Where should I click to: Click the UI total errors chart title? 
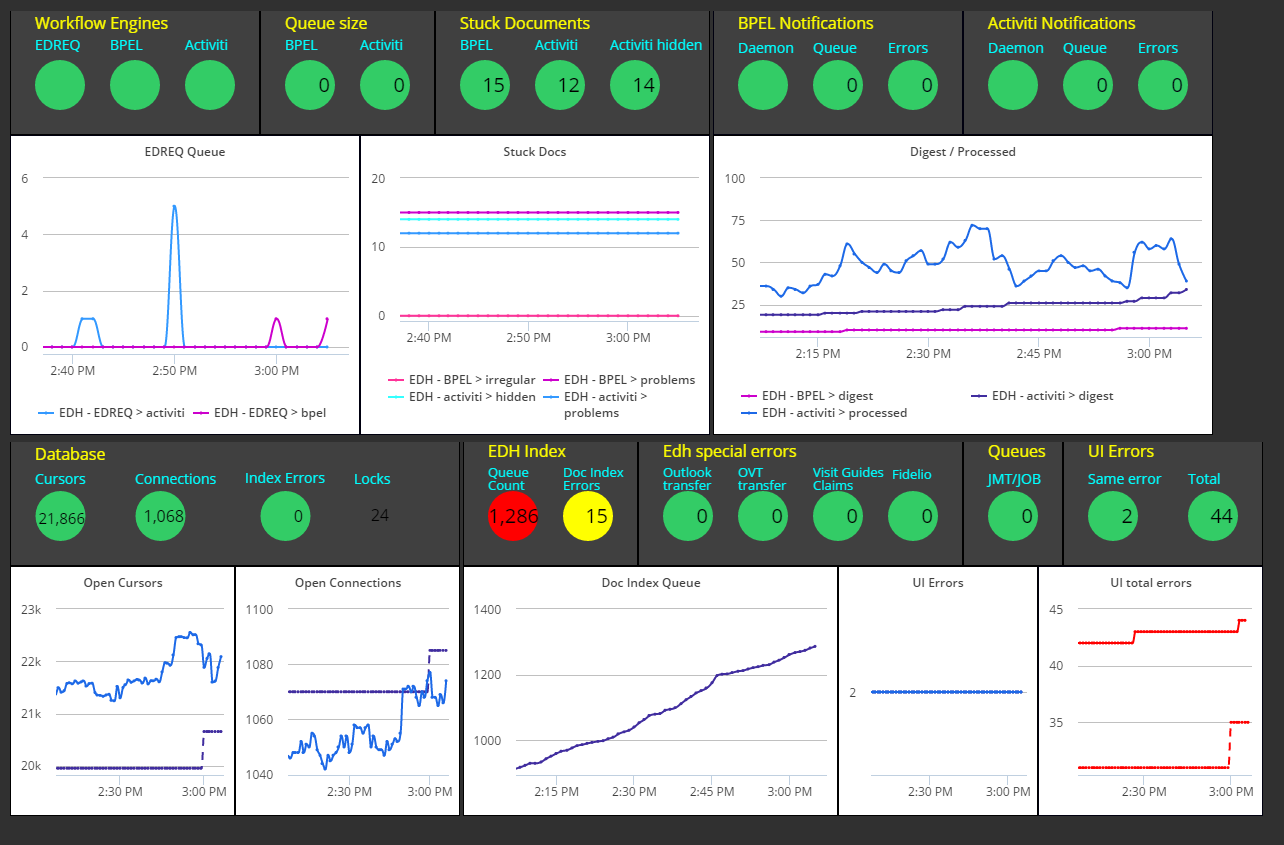point(1151,583)
